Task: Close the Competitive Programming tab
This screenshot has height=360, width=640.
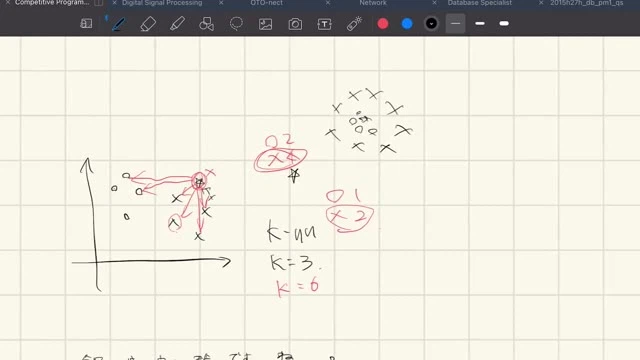Action: [x=7, y=3]
